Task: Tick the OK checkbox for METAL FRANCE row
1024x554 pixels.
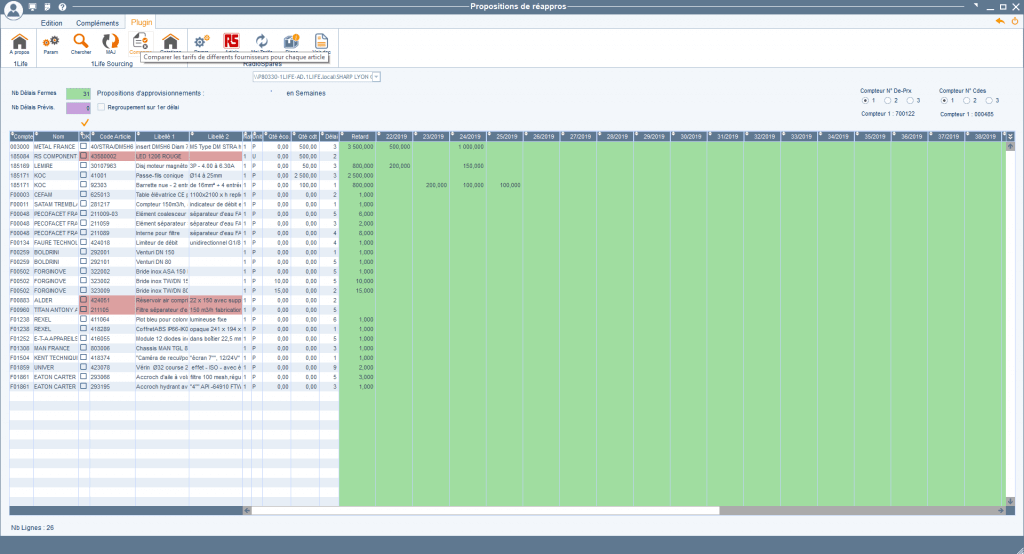Action: pyautogui.click(x=84, y=146)
